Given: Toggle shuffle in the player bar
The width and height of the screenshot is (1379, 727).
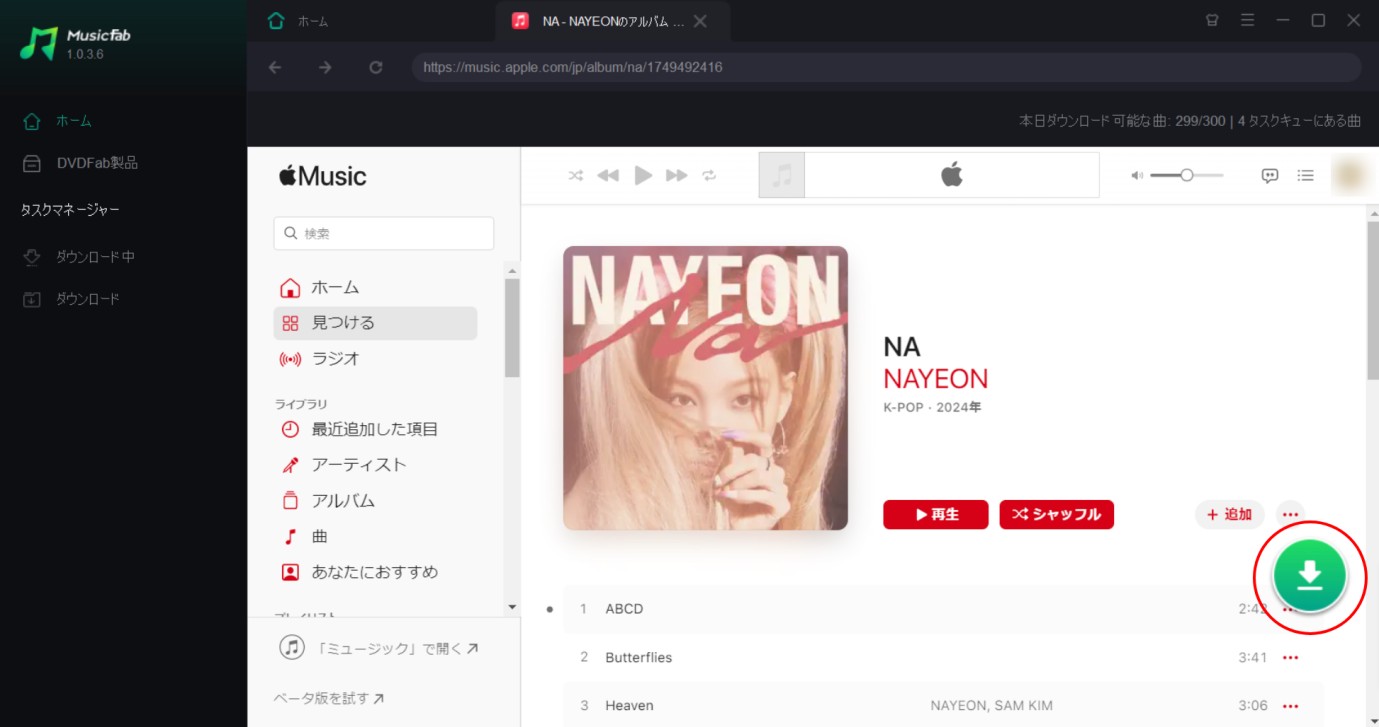Looking at the screenshot, I should (576, 176).
